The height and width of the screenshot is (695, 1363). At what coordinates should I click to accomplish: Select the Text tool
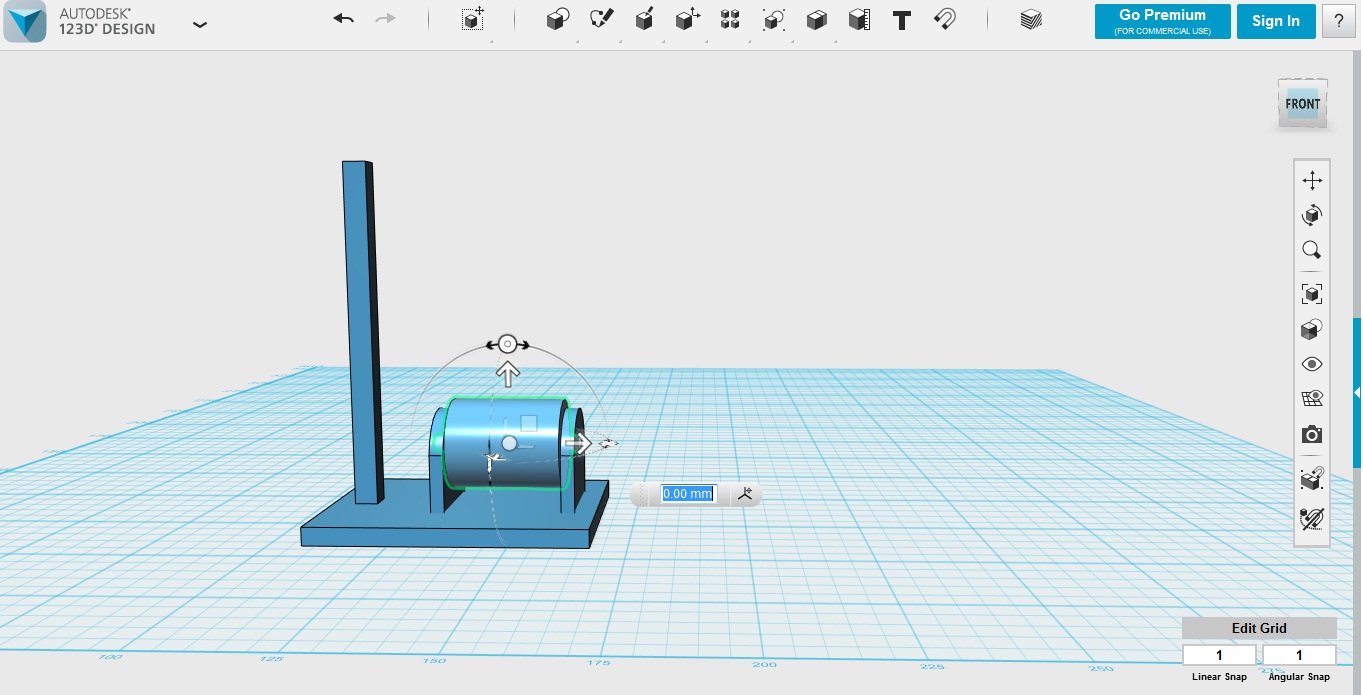coord(902,20)
